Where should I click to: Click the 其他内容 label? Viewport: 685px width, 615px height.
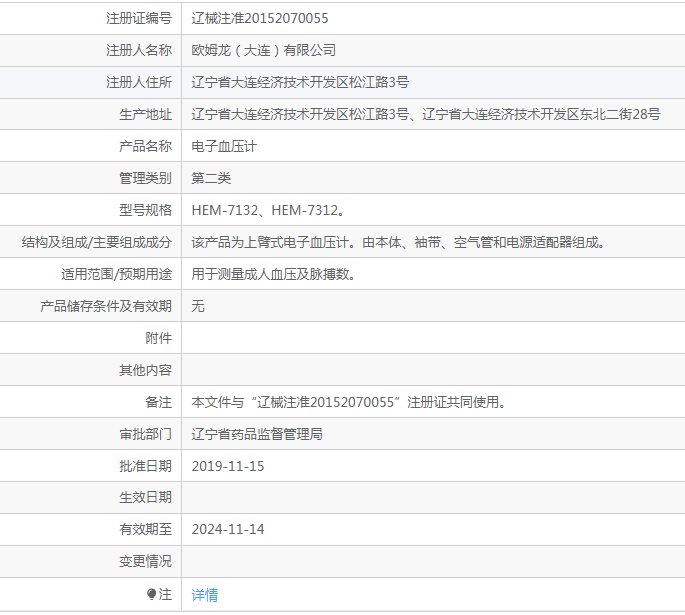[145, 370]
